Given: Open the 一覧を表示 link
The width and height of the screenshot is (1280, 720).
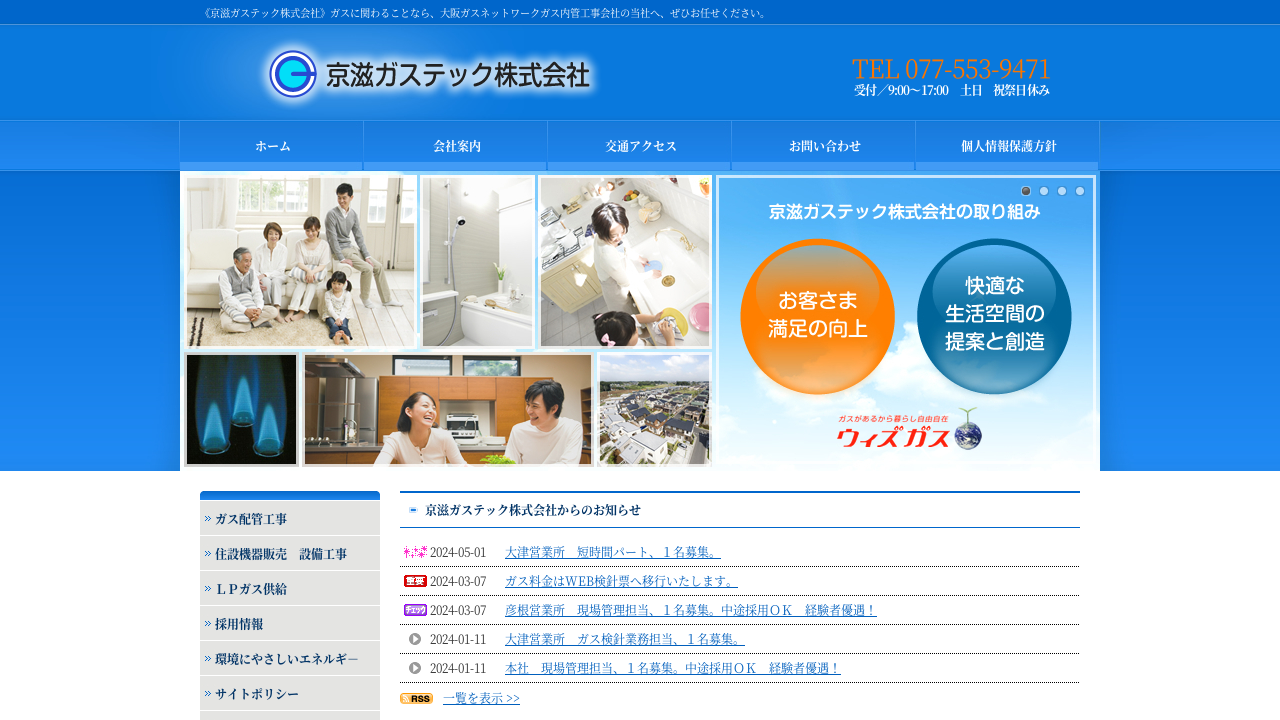Looking at the screenshot, I should [x=481, y=699].
